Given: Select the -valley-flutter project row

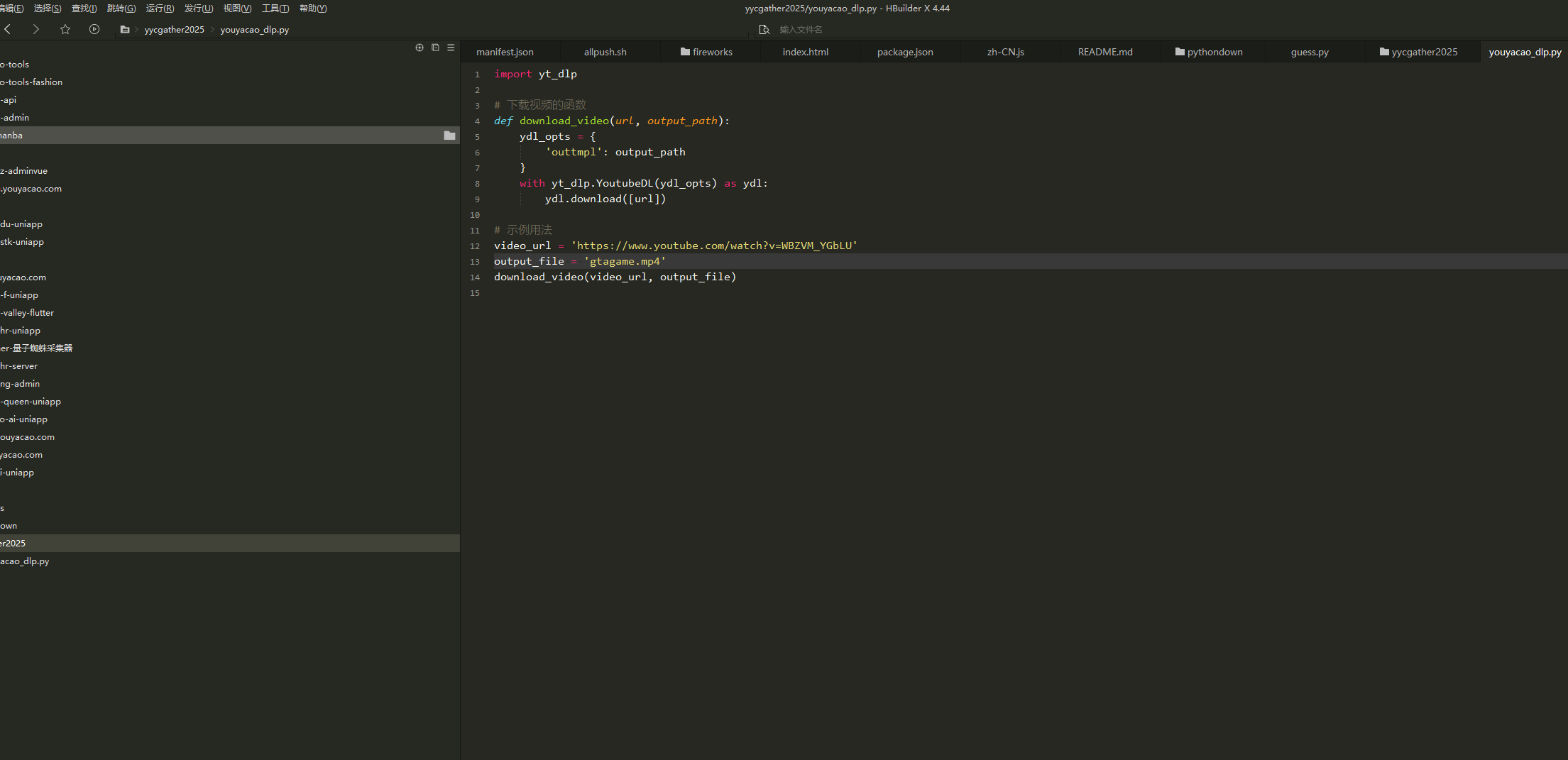Looking at the screenshot, I should click(x=230, y=313).
